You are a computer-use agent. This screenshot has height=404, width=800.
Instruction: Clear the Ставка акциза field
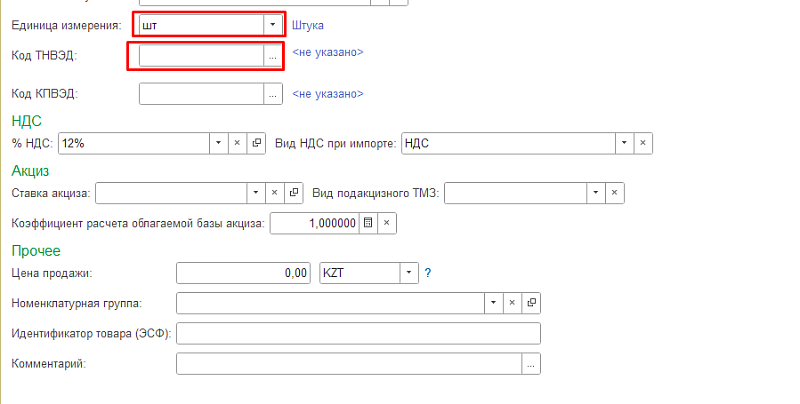coord(274,192)
